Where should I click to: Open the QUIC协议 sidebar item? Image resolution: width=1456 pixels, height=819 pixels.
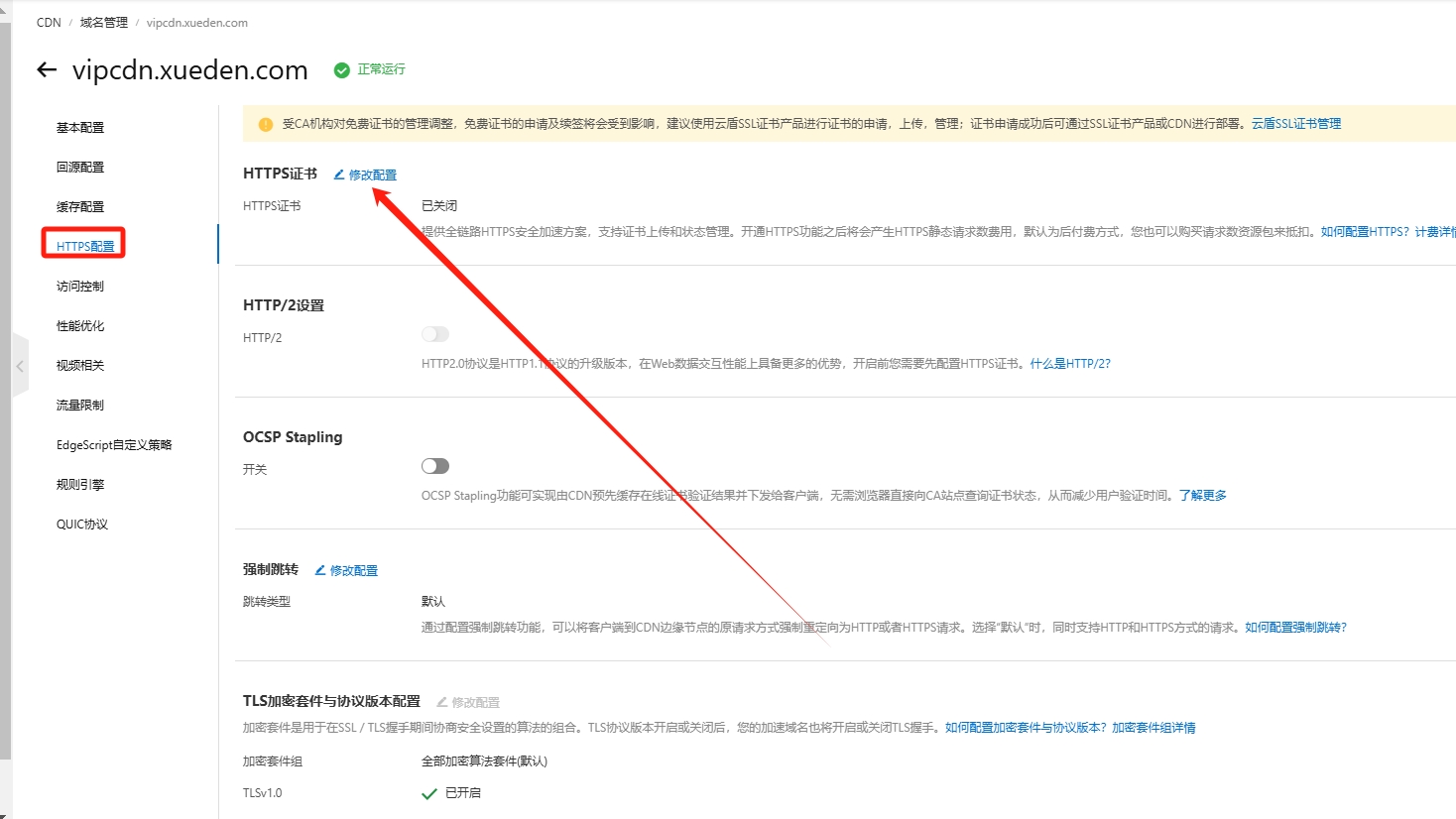(x=82, y=525)
